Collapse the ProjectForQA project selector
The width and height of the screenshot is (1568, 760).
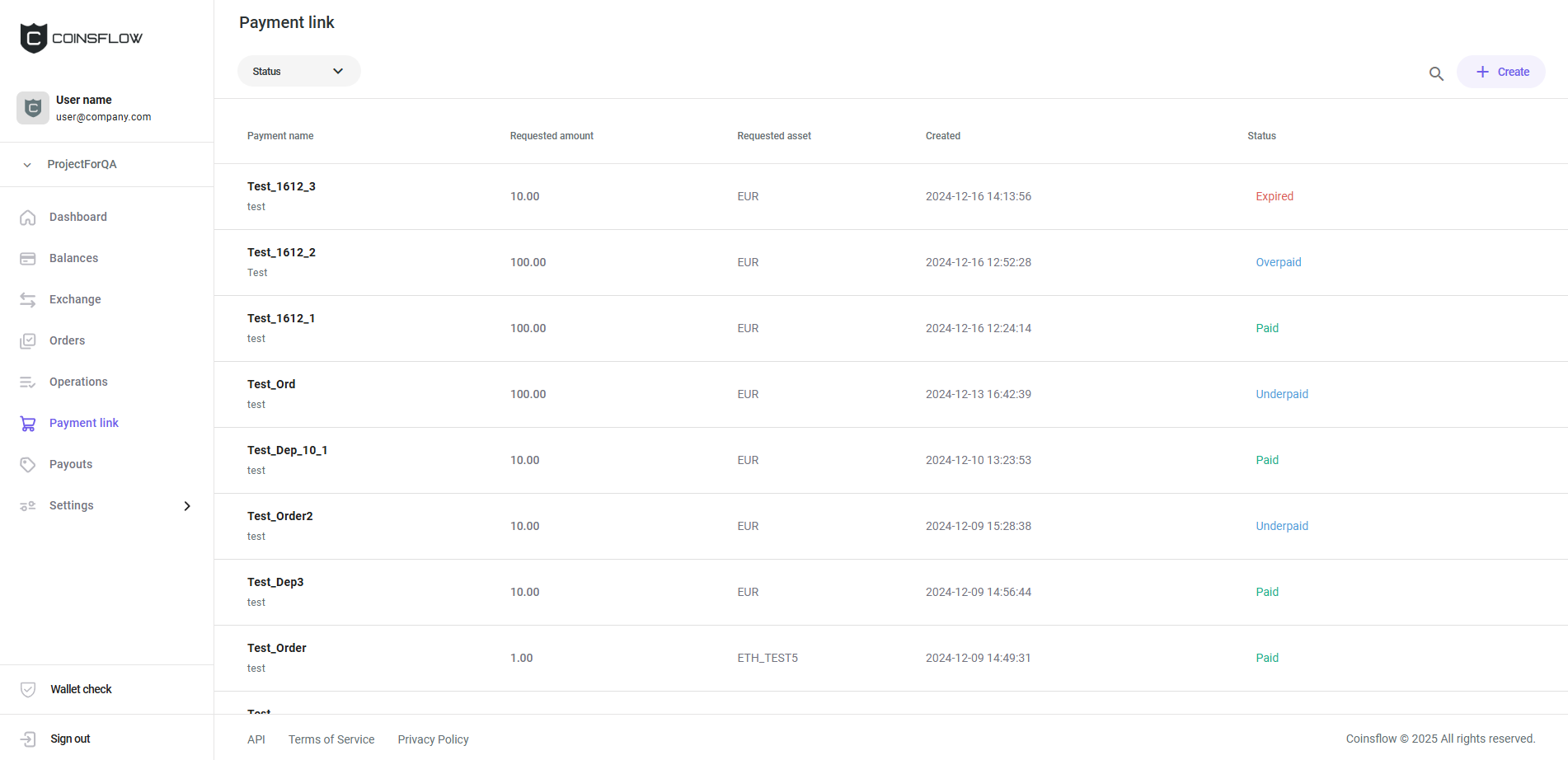[27, 164]
